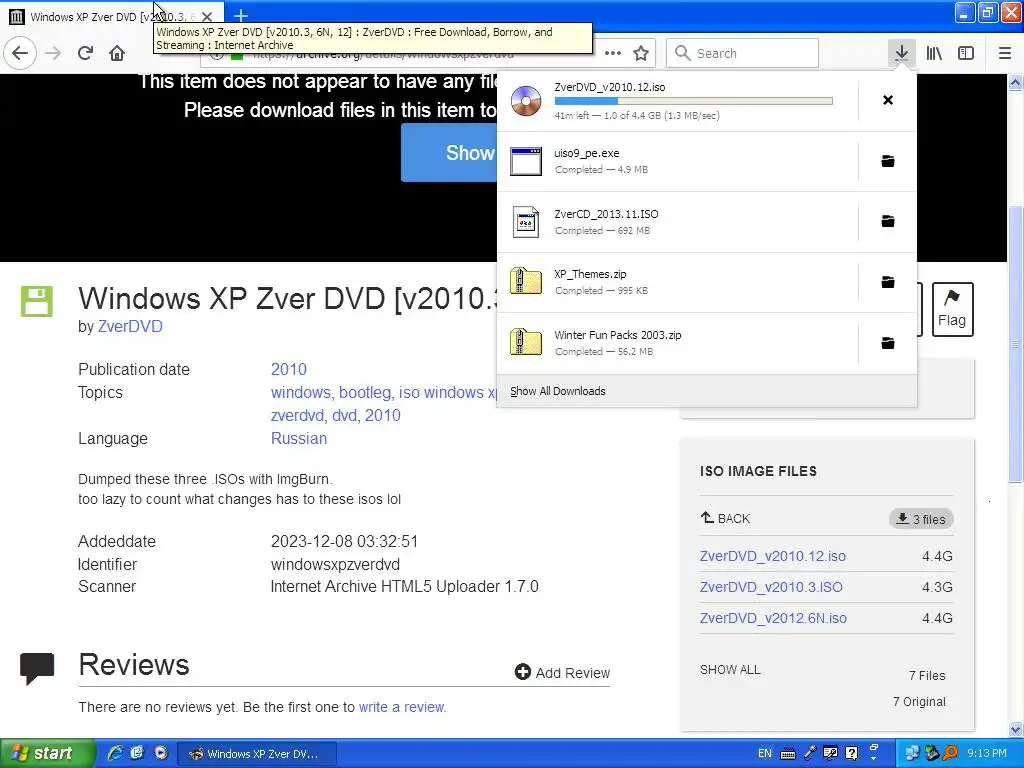Open the Windows Start menu
Image resolution: width=1024 pixels, height=768 pixels.
tap(47, 754)
